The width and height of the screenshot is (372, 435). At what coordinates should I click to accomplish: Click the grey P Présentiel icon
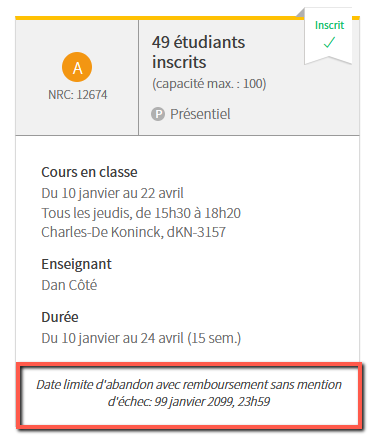coord(158,114)
